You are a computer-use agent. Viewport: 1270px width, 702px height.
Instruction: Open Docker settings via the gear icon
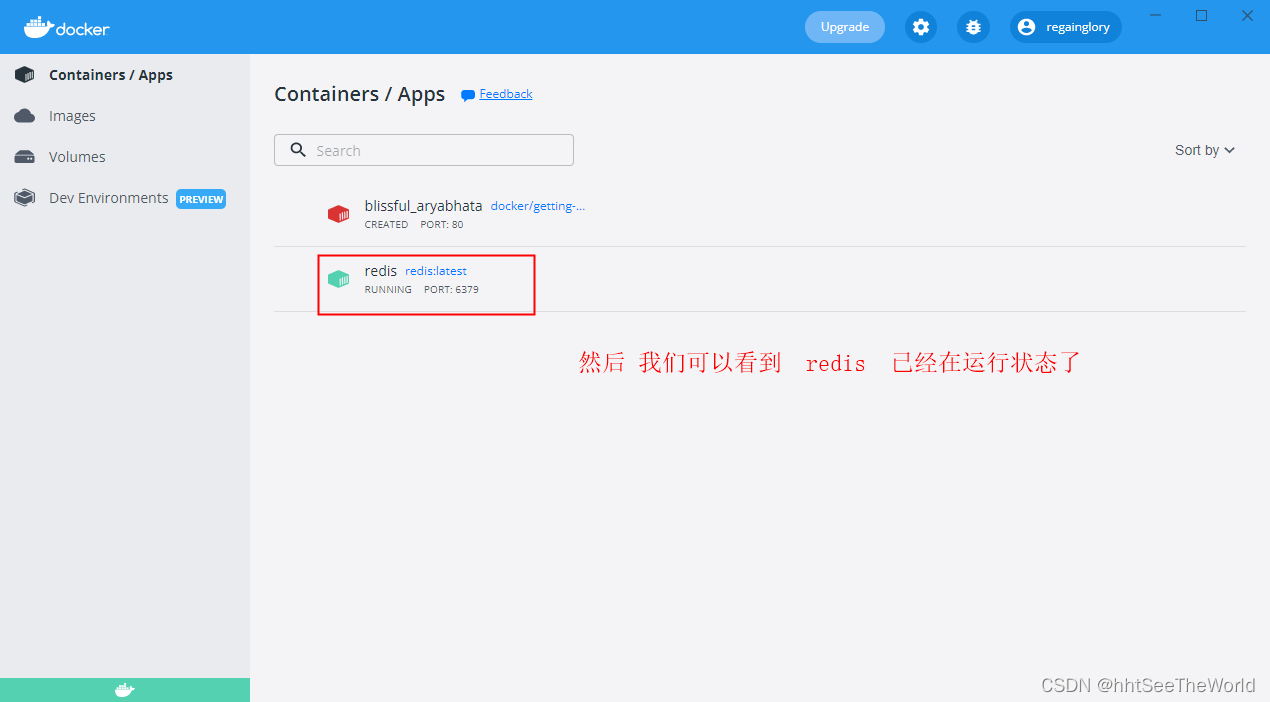pos(920,27)
